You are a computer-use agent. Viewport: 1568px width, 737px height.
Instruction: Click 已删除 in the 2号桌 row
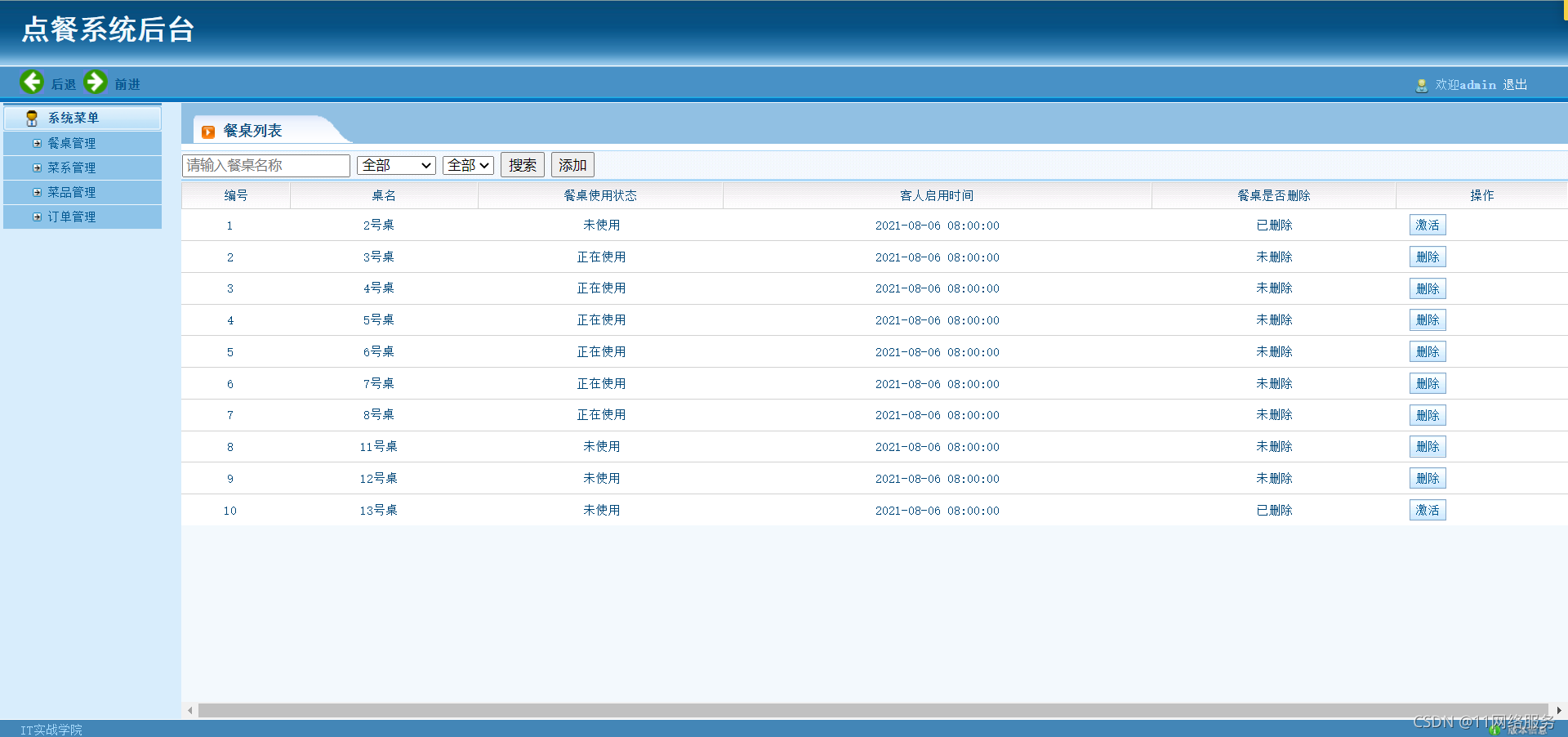tap(1274, 225)
